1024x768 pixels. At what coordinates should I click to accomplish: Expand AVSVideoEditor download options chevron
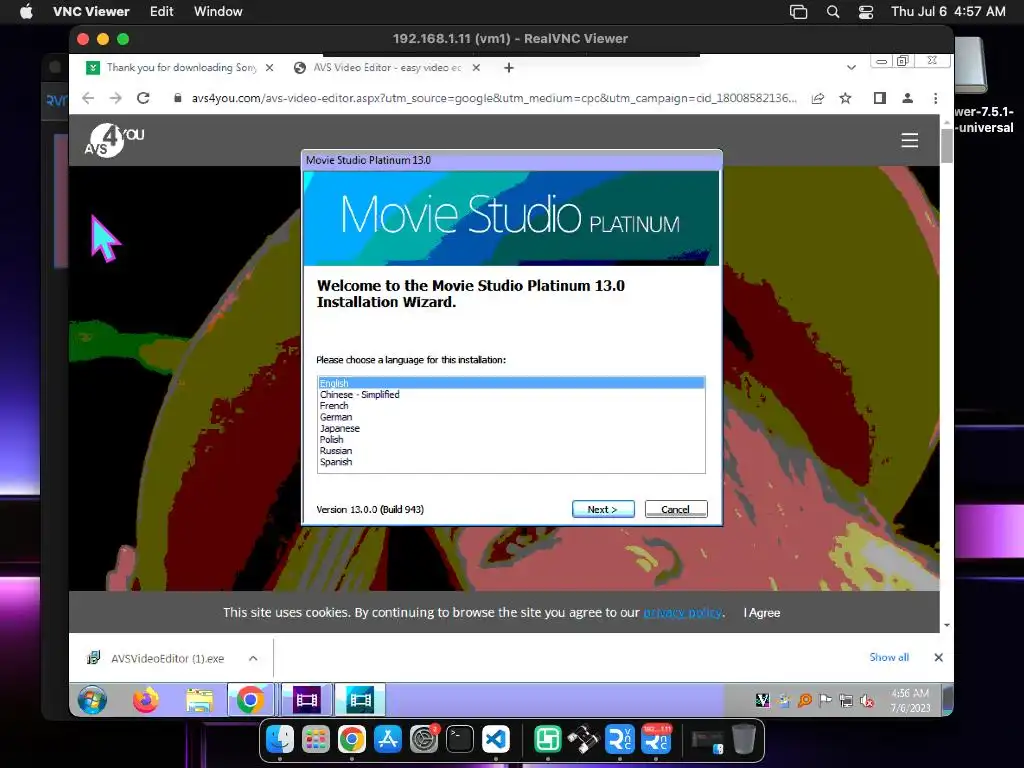253,658
